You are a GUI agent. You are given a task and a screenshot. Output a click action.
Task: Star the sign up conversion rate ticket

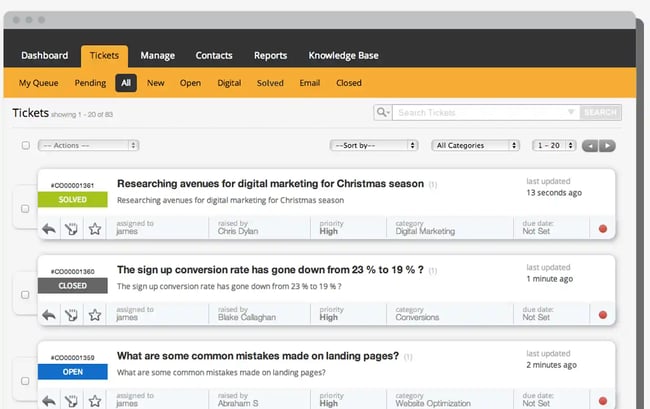(x=95, y=315)
